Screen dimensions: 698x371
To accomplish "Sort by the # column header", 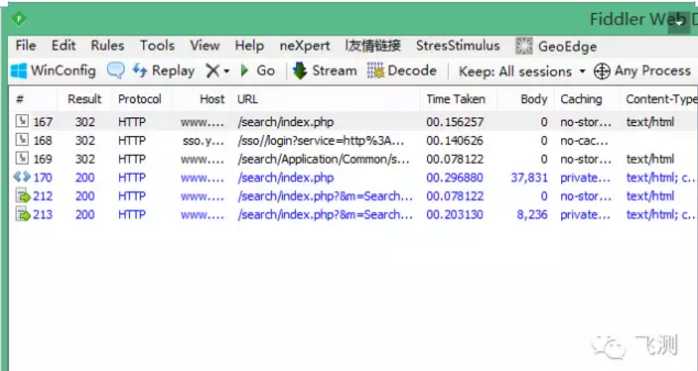I will coord(20,99).
